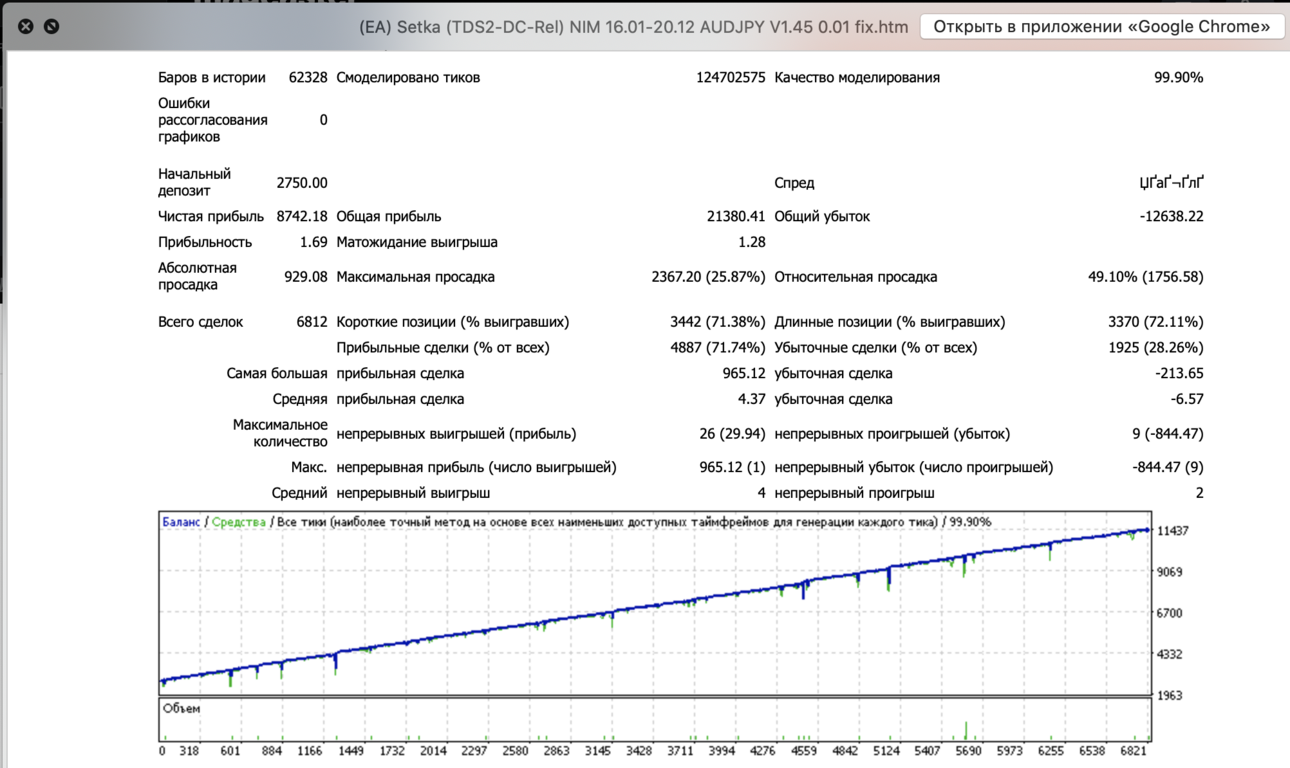Open the report in Google Chrome
1290x768 pixels.
(x=1102, y=26)
